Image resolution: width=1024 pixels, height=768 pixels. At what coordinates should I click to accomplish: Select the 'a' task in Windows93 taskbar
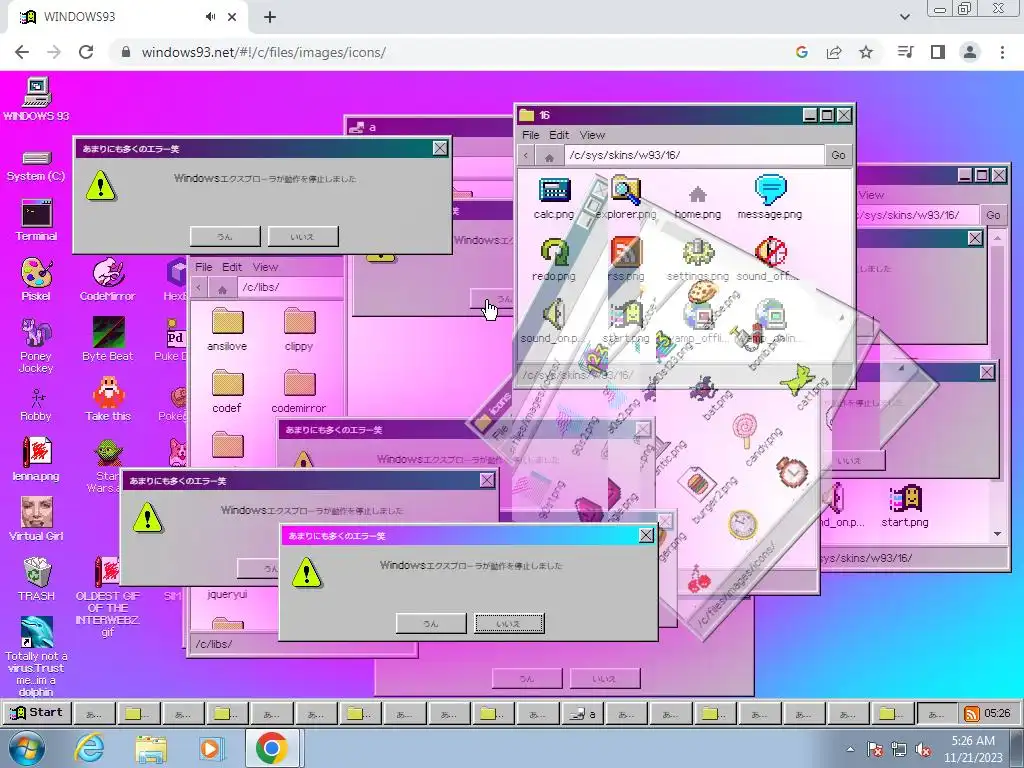tap(583, 714)
